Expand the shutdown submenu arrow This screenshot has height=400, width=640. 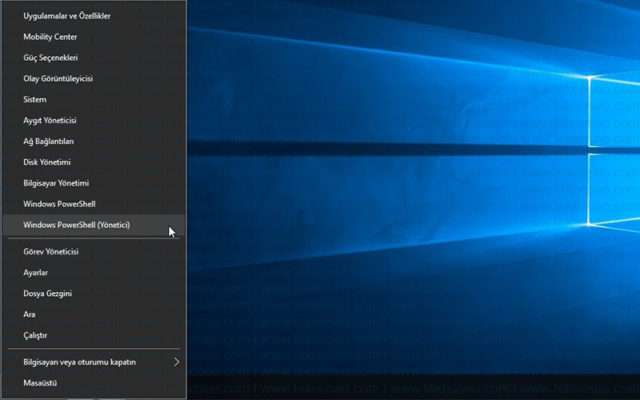click(177, 362)
